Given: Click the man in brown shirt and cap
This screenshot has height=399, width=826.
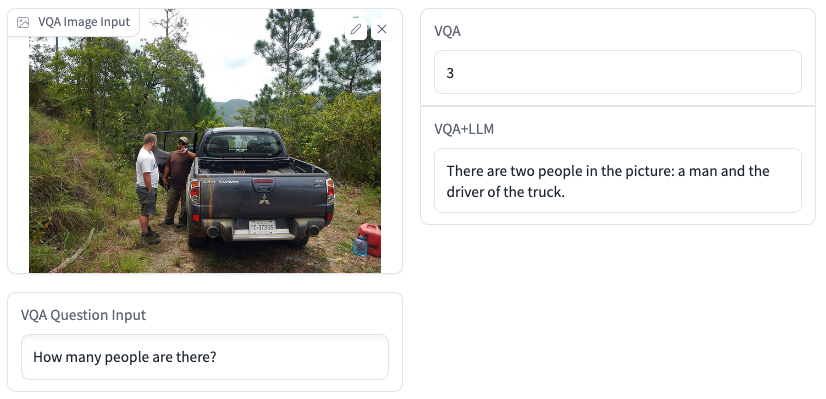Looking at the screenshot, I should point(178,181).
